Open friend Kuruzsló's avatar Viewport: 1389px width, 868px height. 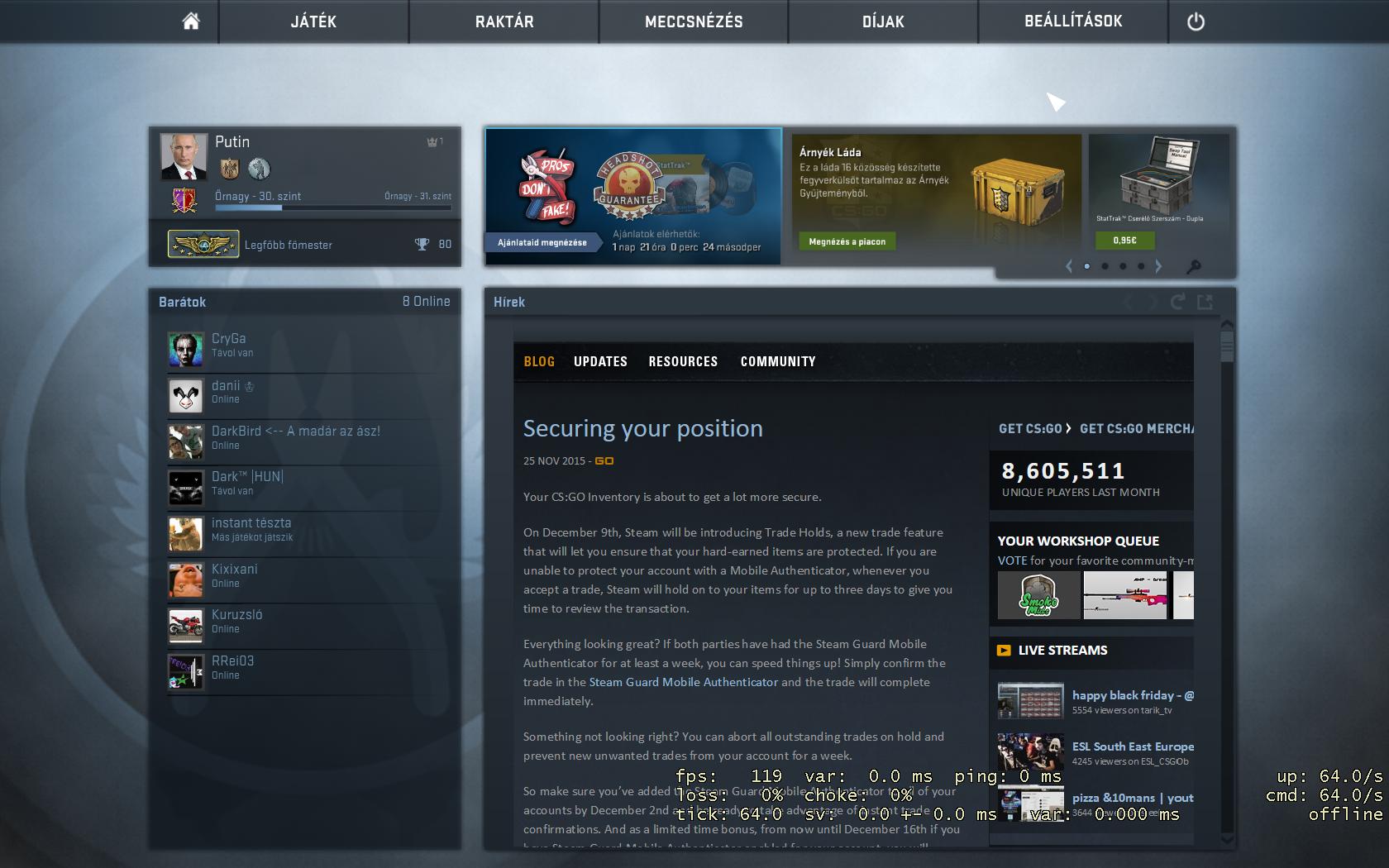tap(185, 626)
